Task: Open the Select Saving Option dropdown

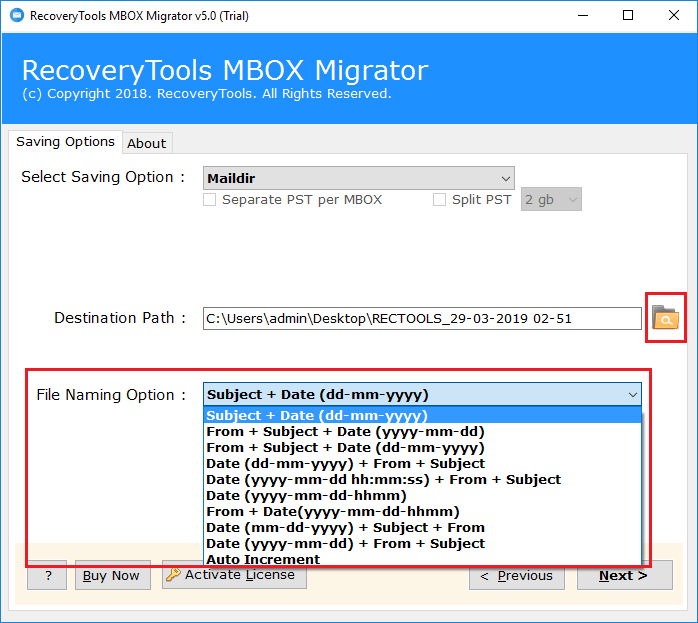Action: click(x=359, y=178)
